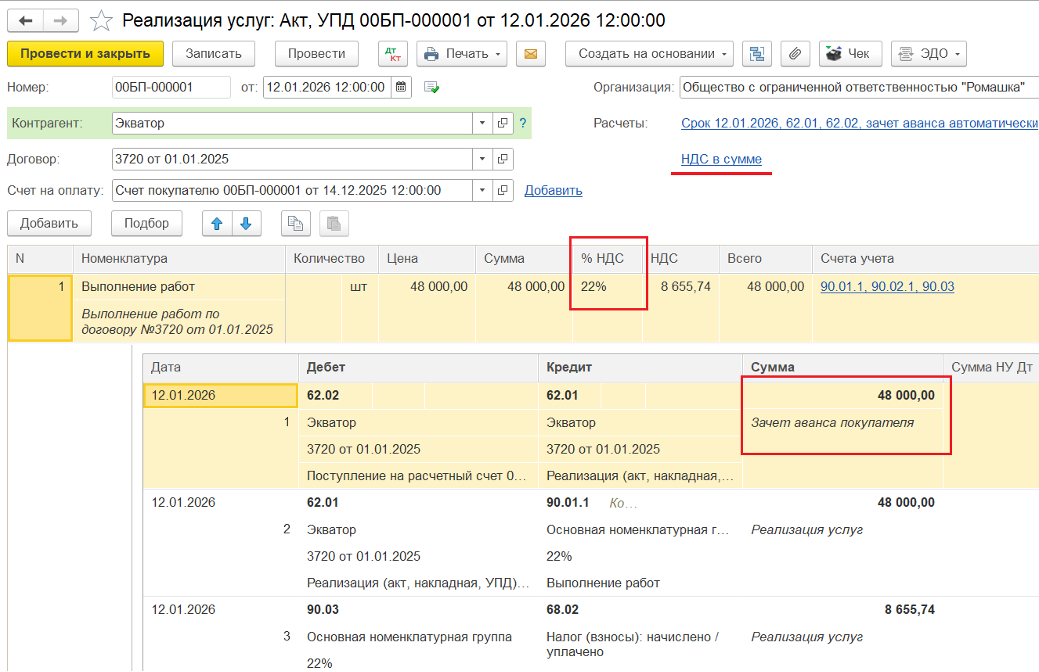The height and width of the screenshot is (672, 1039).
Task: Open attached files via paperclip icon
Action: tap(795, 54)
